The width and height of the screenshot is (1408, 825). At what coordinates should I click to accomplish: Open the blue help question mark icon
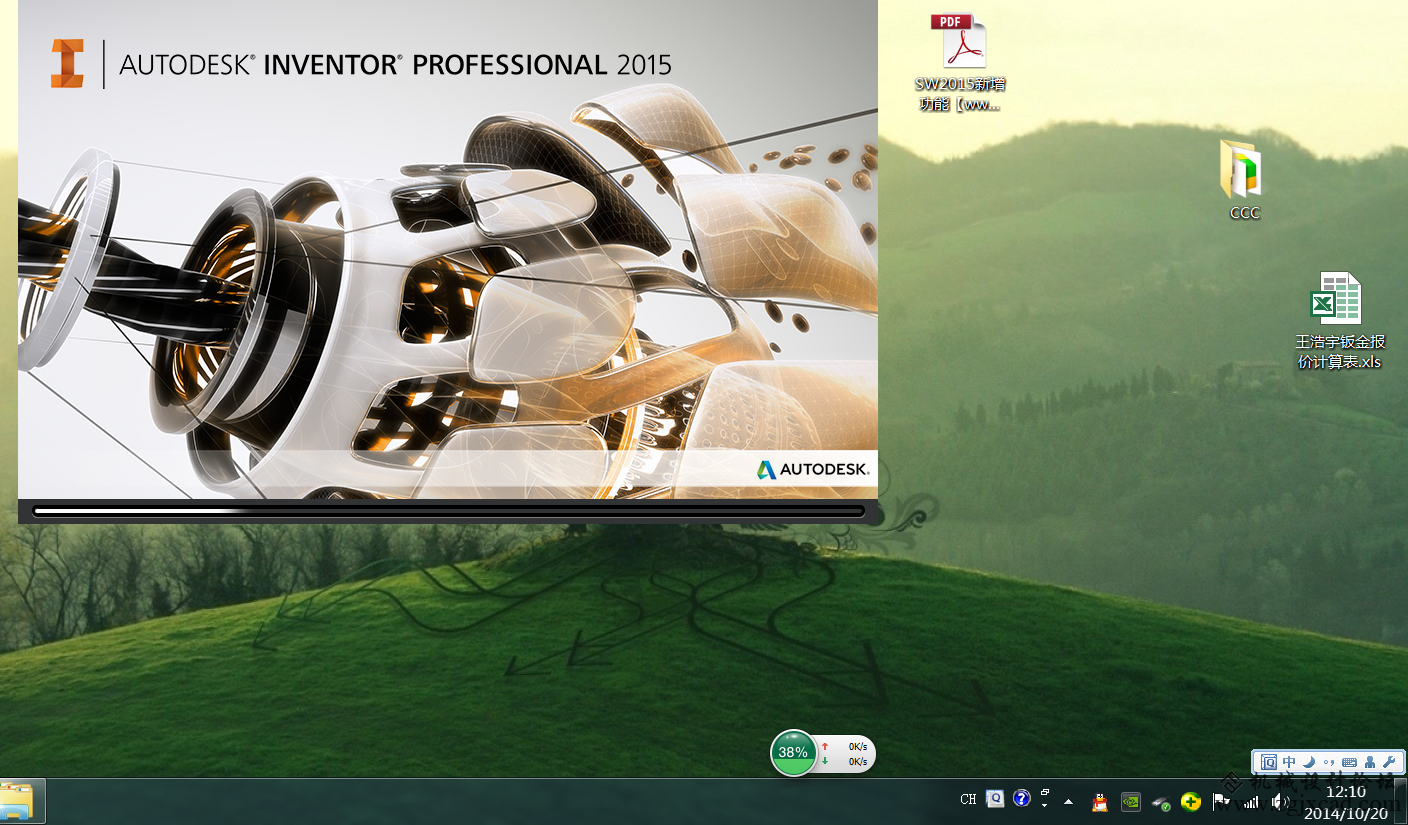[x=1021, y=798]
